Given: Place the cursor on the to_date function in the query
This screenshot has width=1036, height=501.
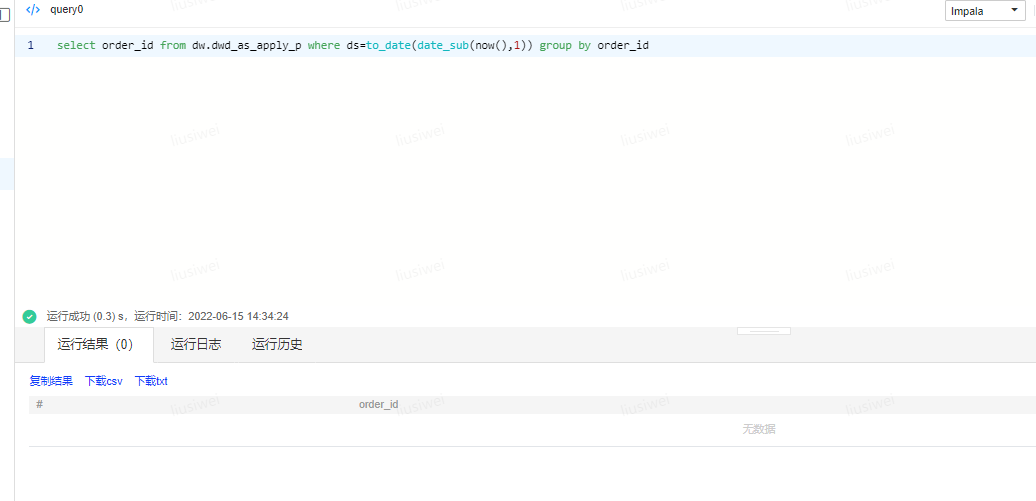Looking at the screenshot, I should [x=388, y=46].
